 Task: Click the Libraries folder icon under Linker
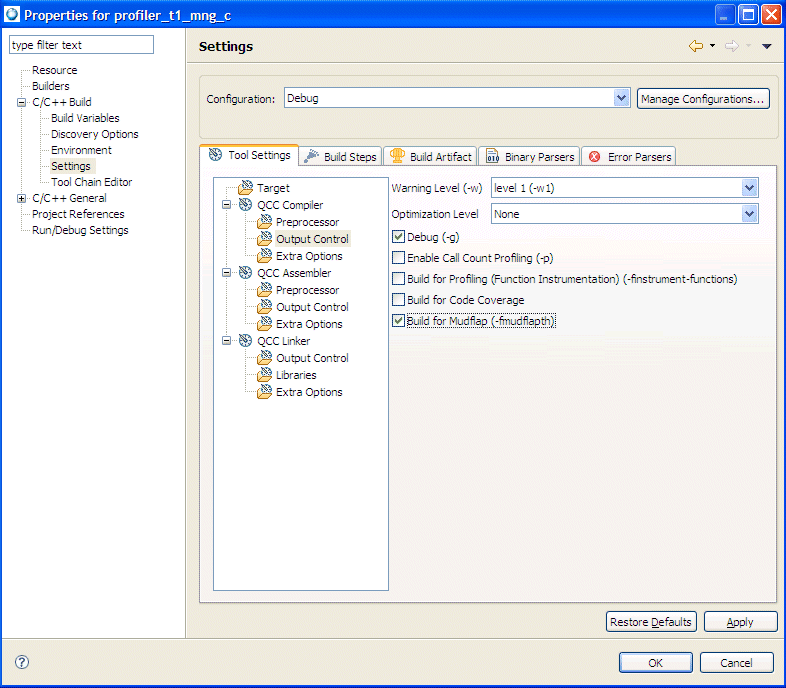pos(265,375)
